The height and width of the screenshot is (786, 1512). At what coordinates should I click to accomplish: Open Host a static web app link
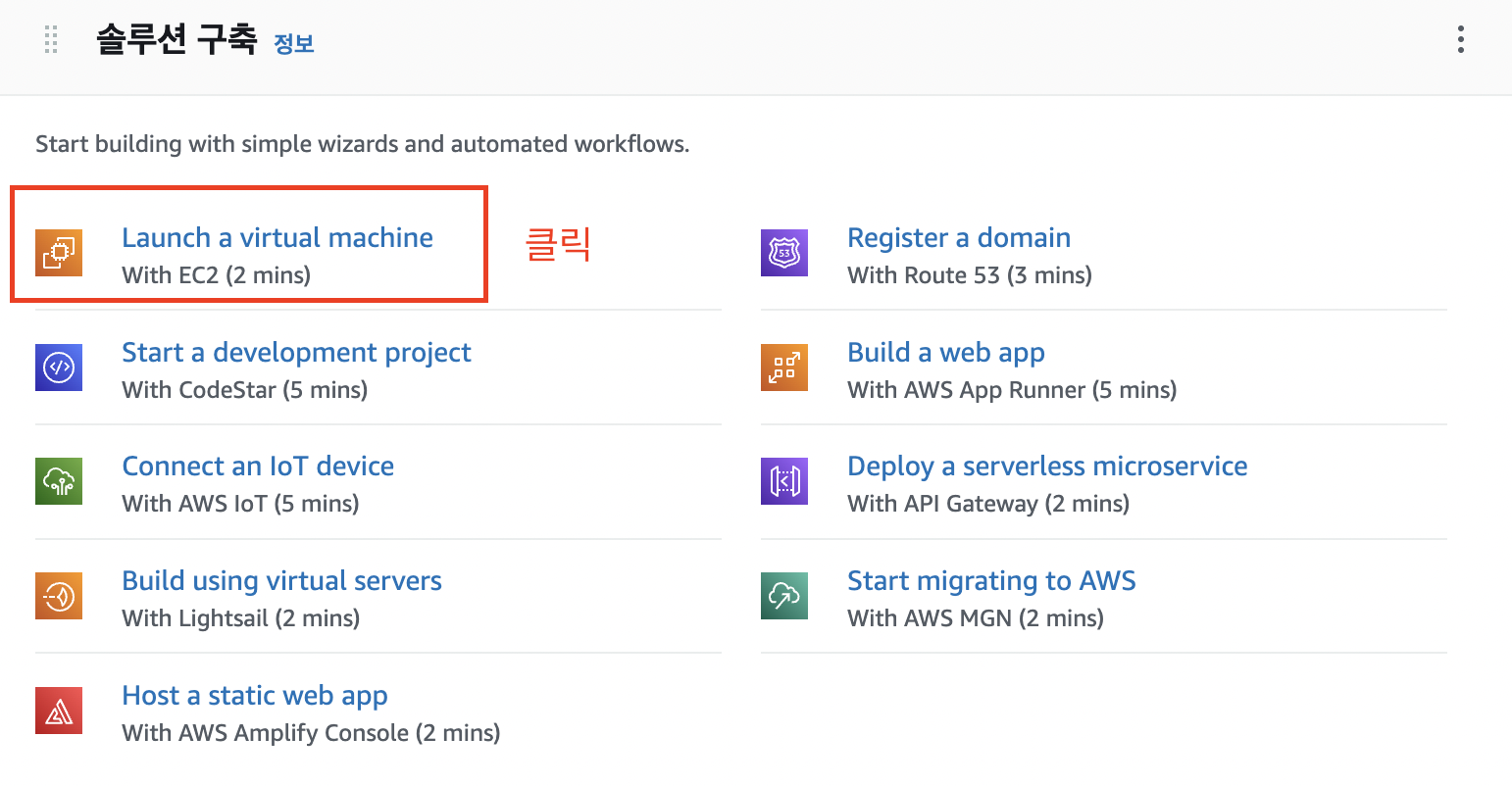pos(255,695)
